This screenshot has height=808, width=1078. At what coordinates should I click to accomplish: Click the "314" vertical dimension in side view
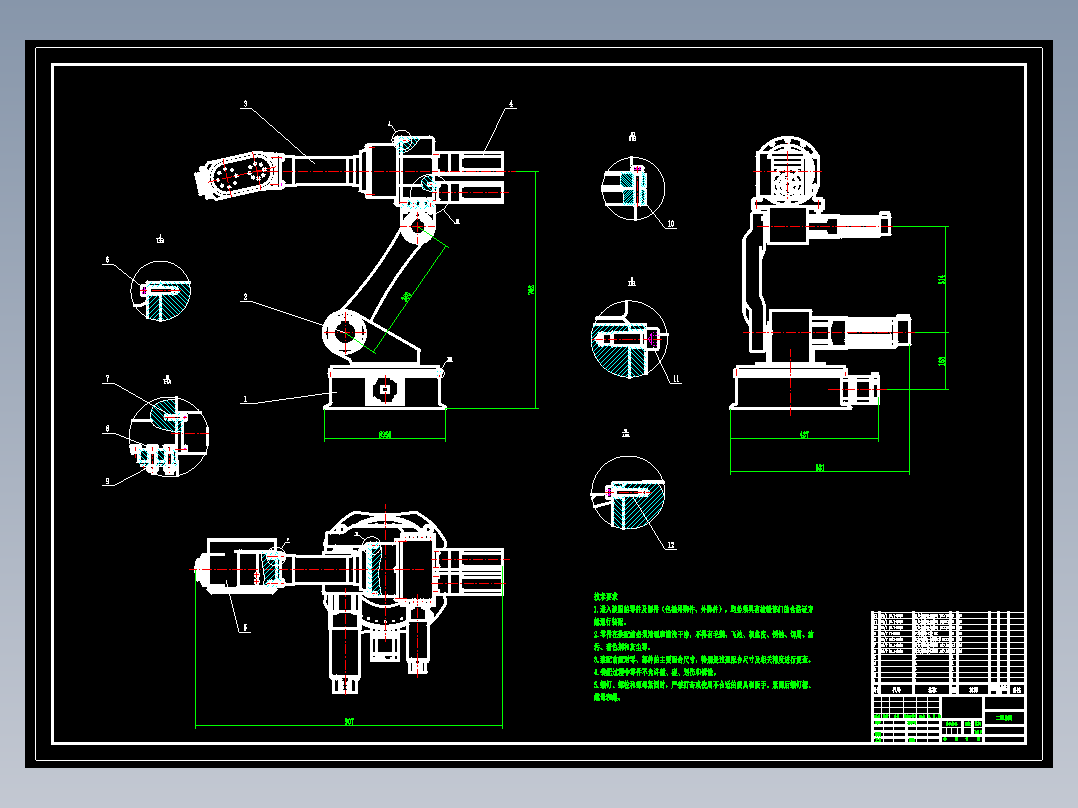[942, 279]
